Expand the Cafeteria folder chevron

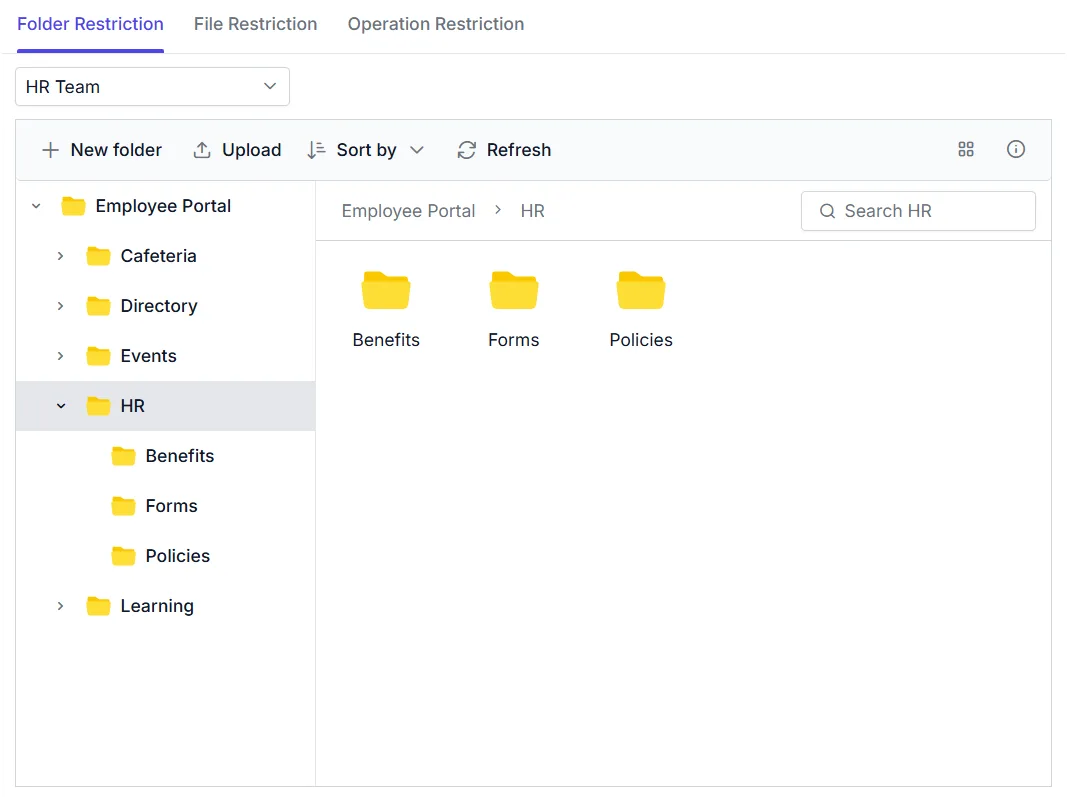tap(61, 256)
